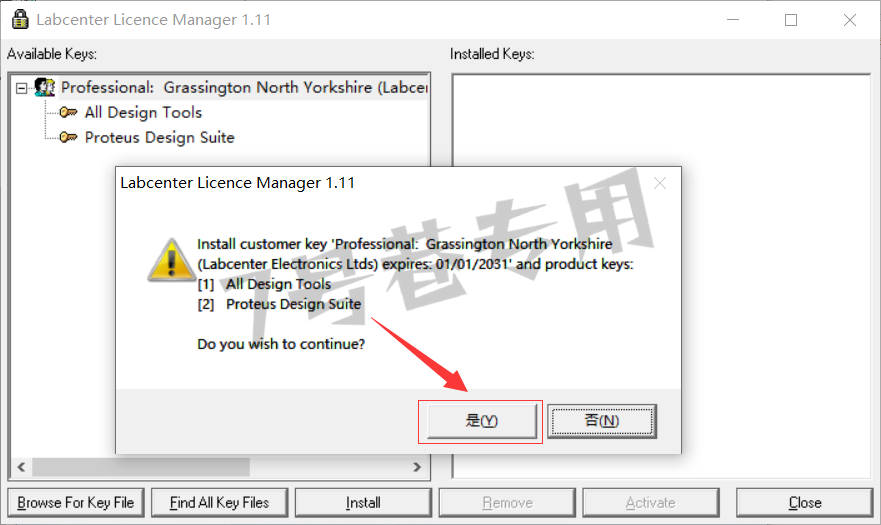Viewport: 881px width, 525px height.
Task: Click the Professional customer key users icon
Action: (x=45, y=87)
